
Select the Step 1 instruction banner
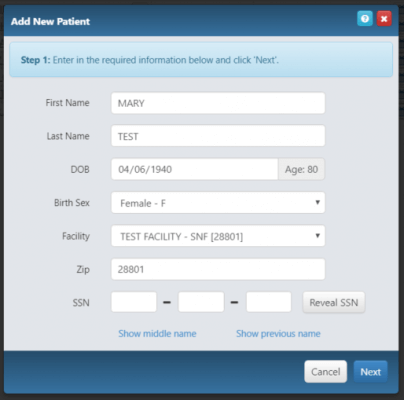click(201, 60)
